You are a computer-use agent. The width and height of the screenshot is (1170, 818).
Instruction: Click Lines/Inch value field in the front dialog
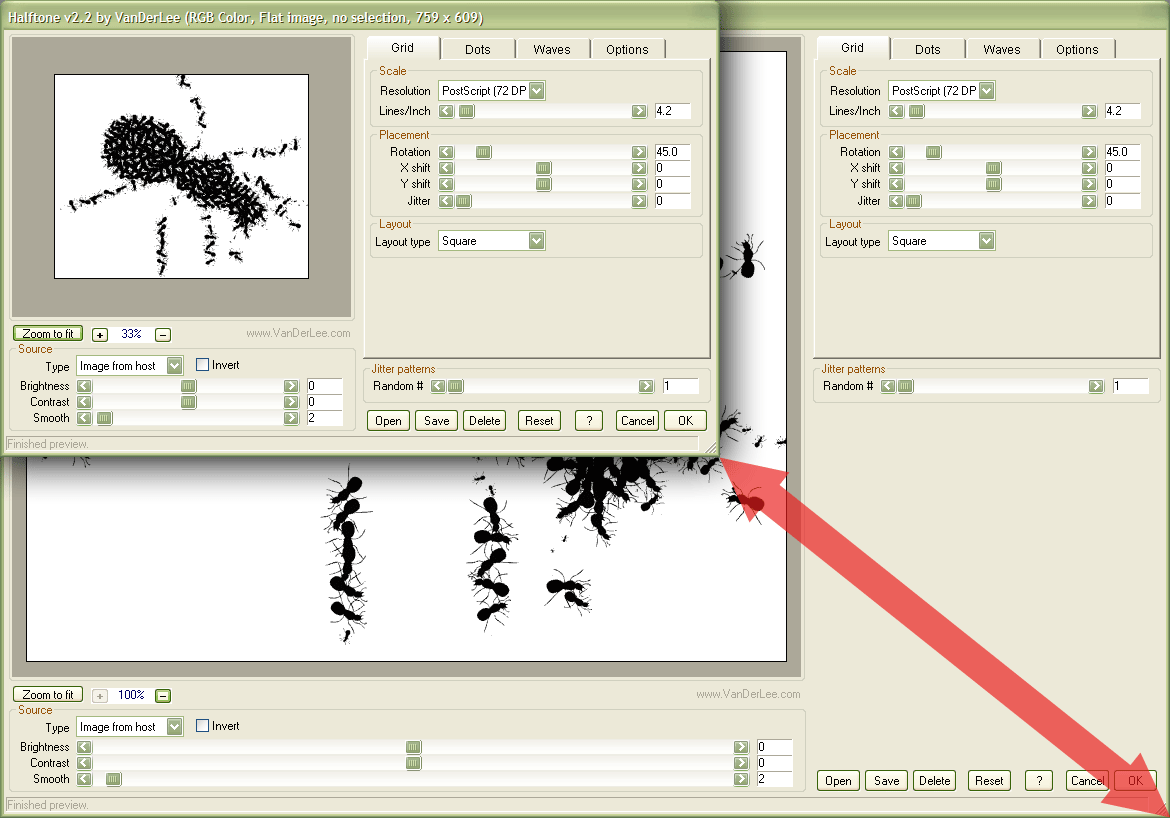(x=672, y=111)
